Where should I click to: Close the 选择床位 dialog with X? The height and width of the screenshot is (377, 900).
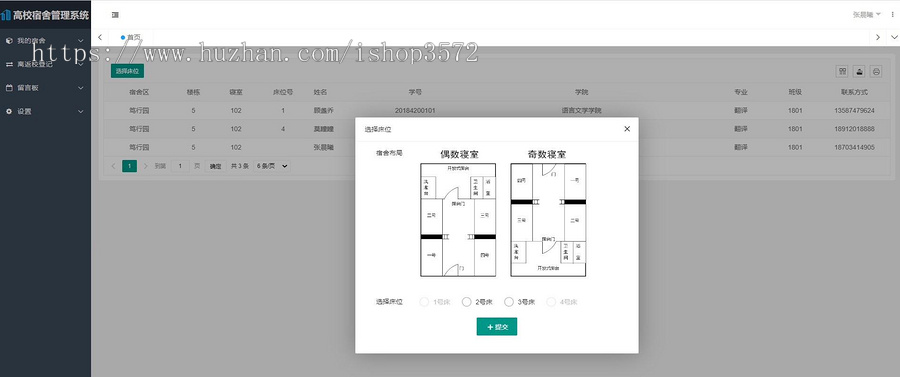coord(627,129)
